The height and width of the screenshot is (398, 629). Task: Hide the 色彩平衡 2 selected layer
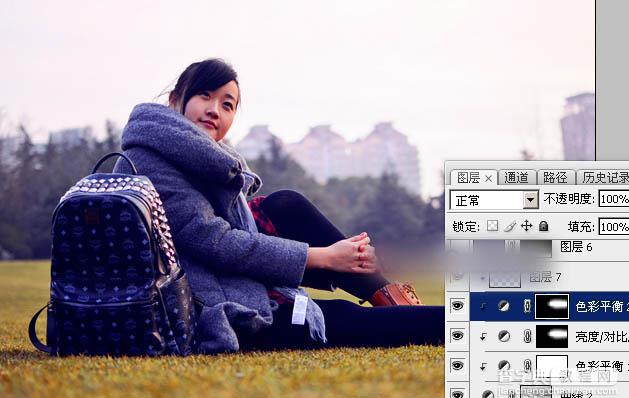[457, 306]
